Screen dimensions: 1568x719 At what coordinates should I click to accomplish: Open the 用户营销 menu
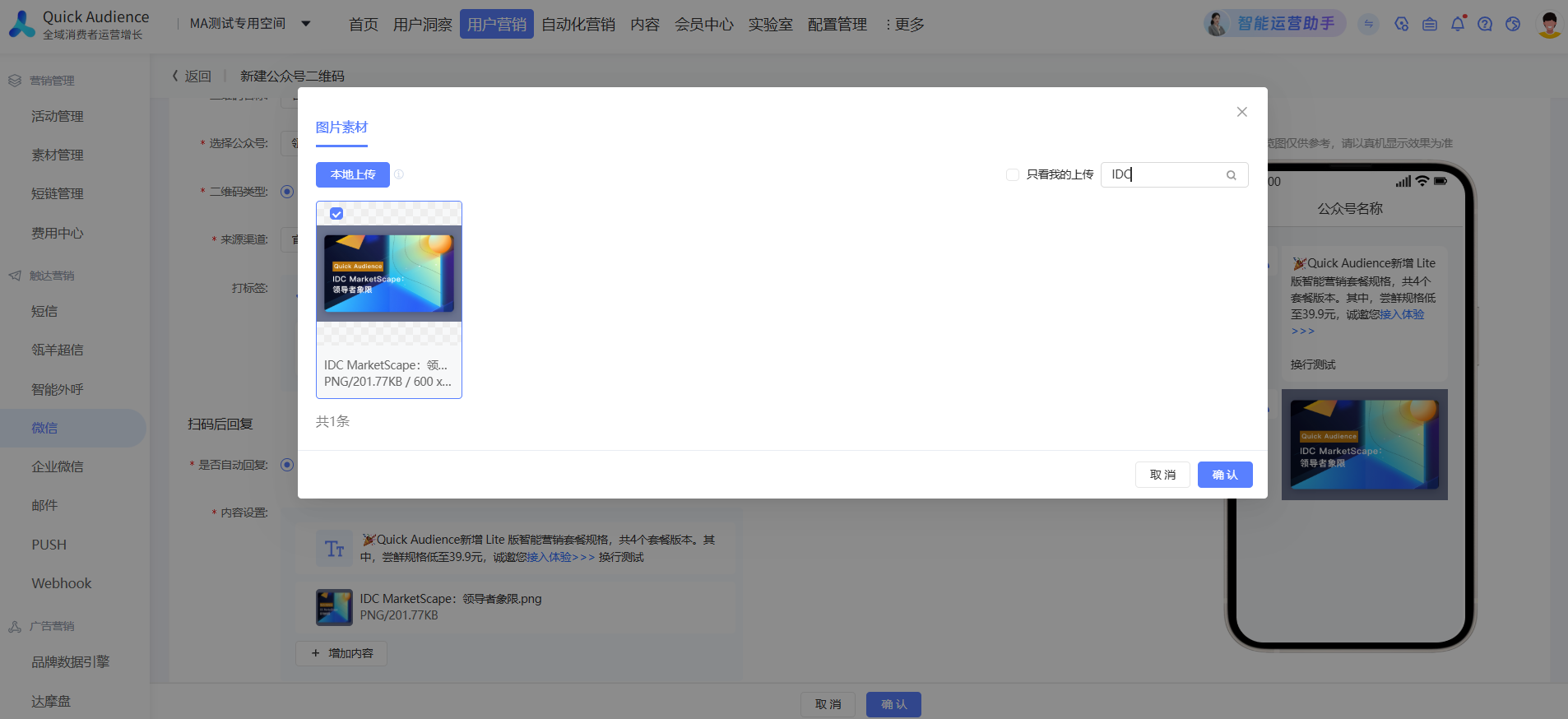pos(497,25)
